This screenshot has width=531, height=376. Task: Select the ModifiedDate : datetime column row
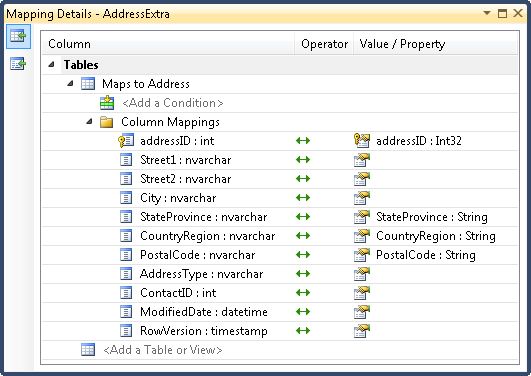(204, 312)
